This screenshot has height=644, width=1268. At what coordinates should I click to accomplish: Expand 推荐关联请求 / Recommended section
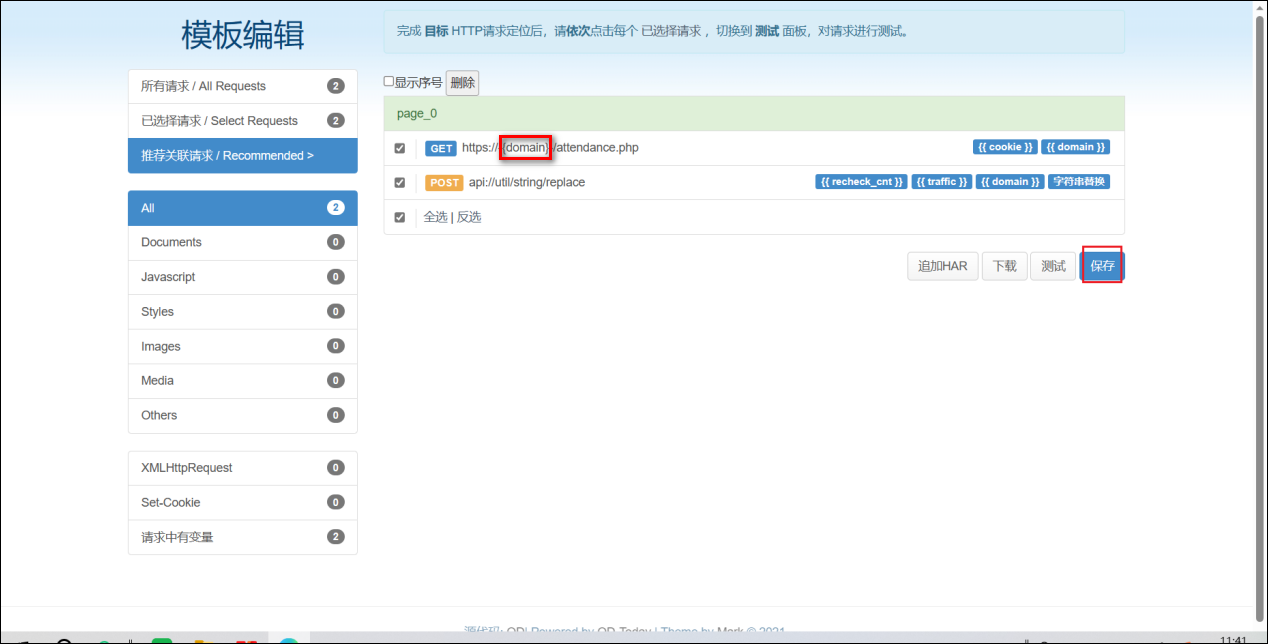[x=242, y=156]
